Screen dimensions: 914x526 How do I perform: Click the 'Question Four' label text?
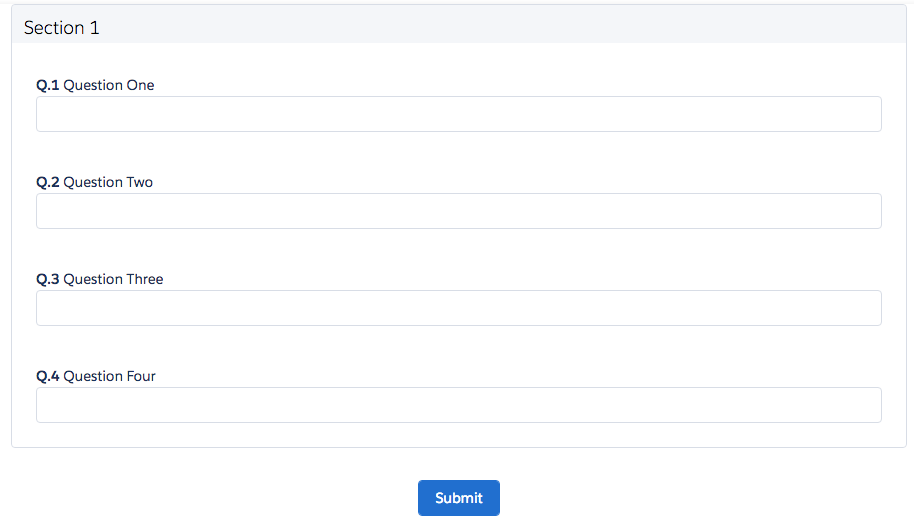pos(110,376)
